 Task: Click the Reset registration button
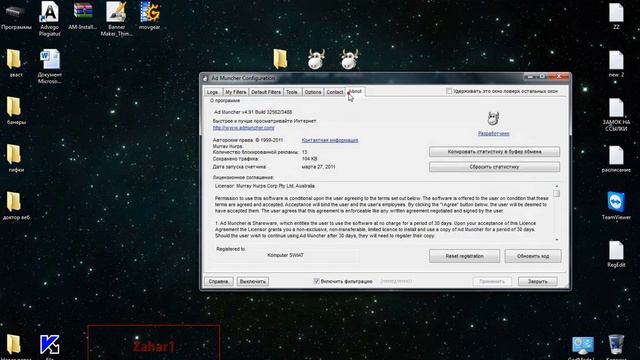pyautogui.click(x=464, y=256)
